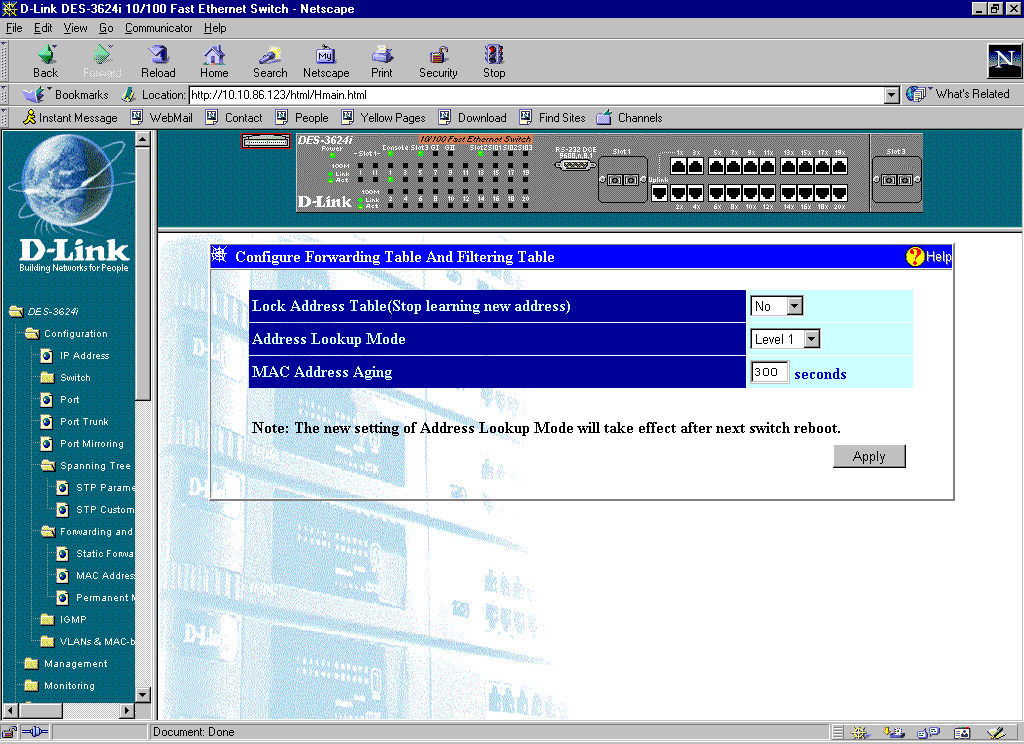Viewport: 1024px width, 744px height.
Task: Open Netscape Search toolbar icon
Action: [x=270, y=56]
